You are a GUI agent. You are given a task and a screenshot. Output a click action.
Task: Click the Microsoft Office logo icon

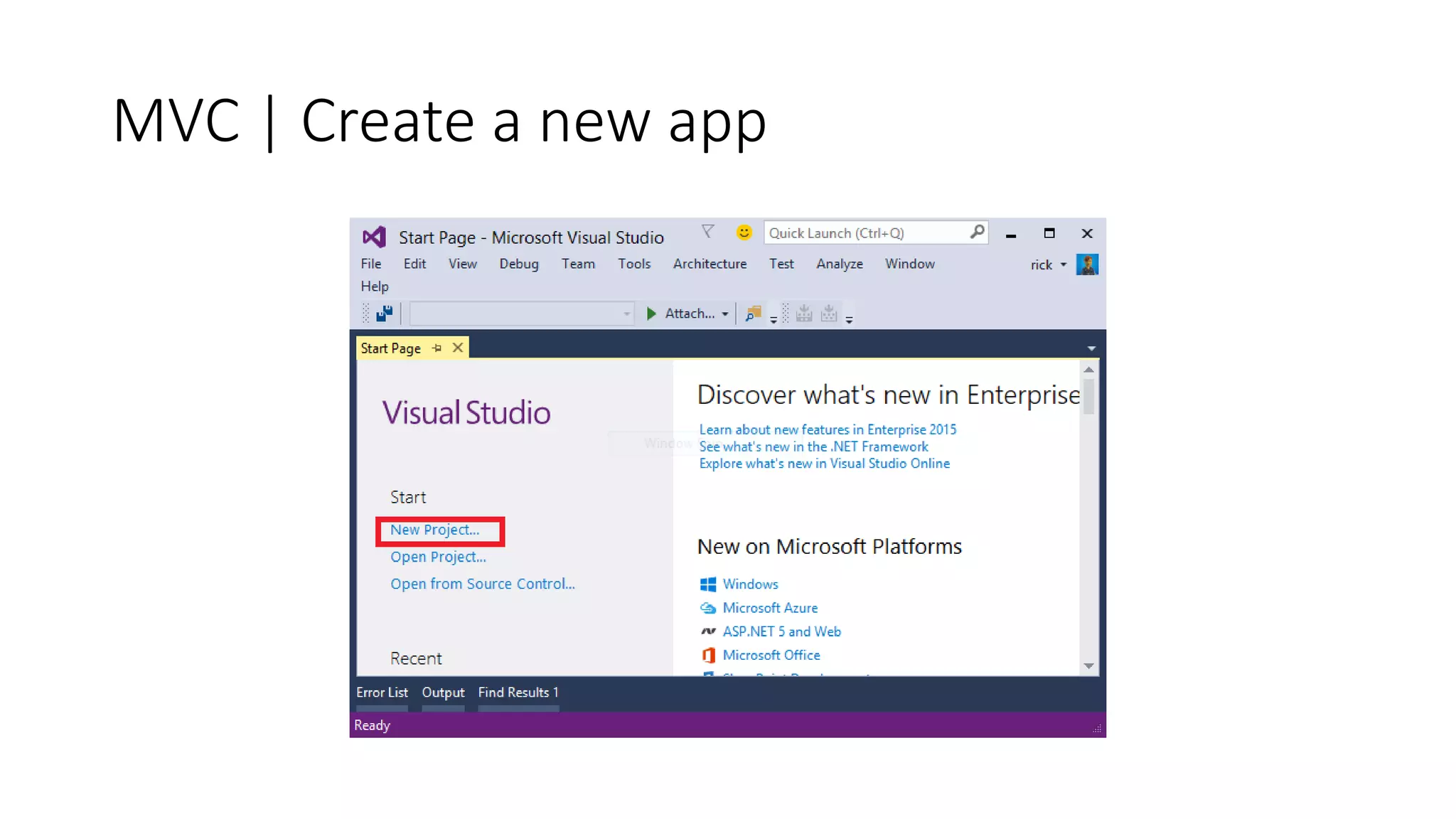coord(708,655)
